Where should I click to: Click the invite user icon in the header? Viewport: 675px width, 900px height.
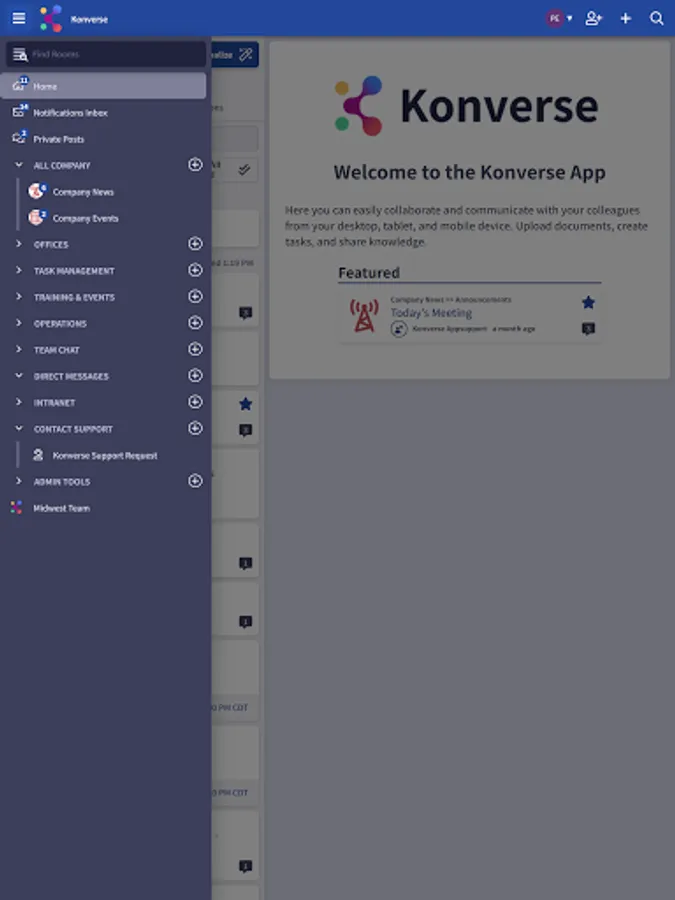click(x=593, y=18)
